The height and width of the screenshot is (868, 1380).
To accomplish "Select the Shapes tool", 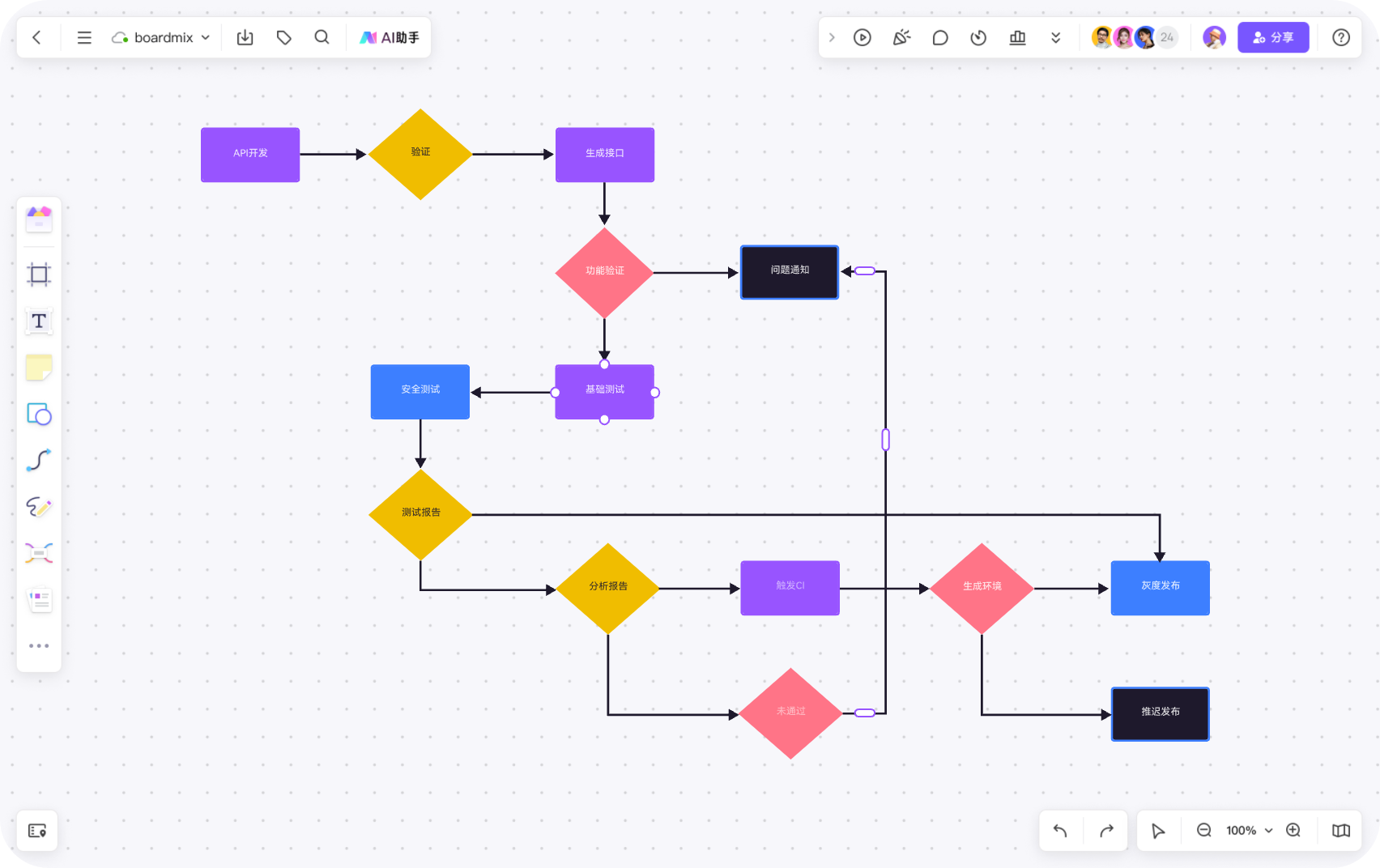I will click(x=39, y=415).
